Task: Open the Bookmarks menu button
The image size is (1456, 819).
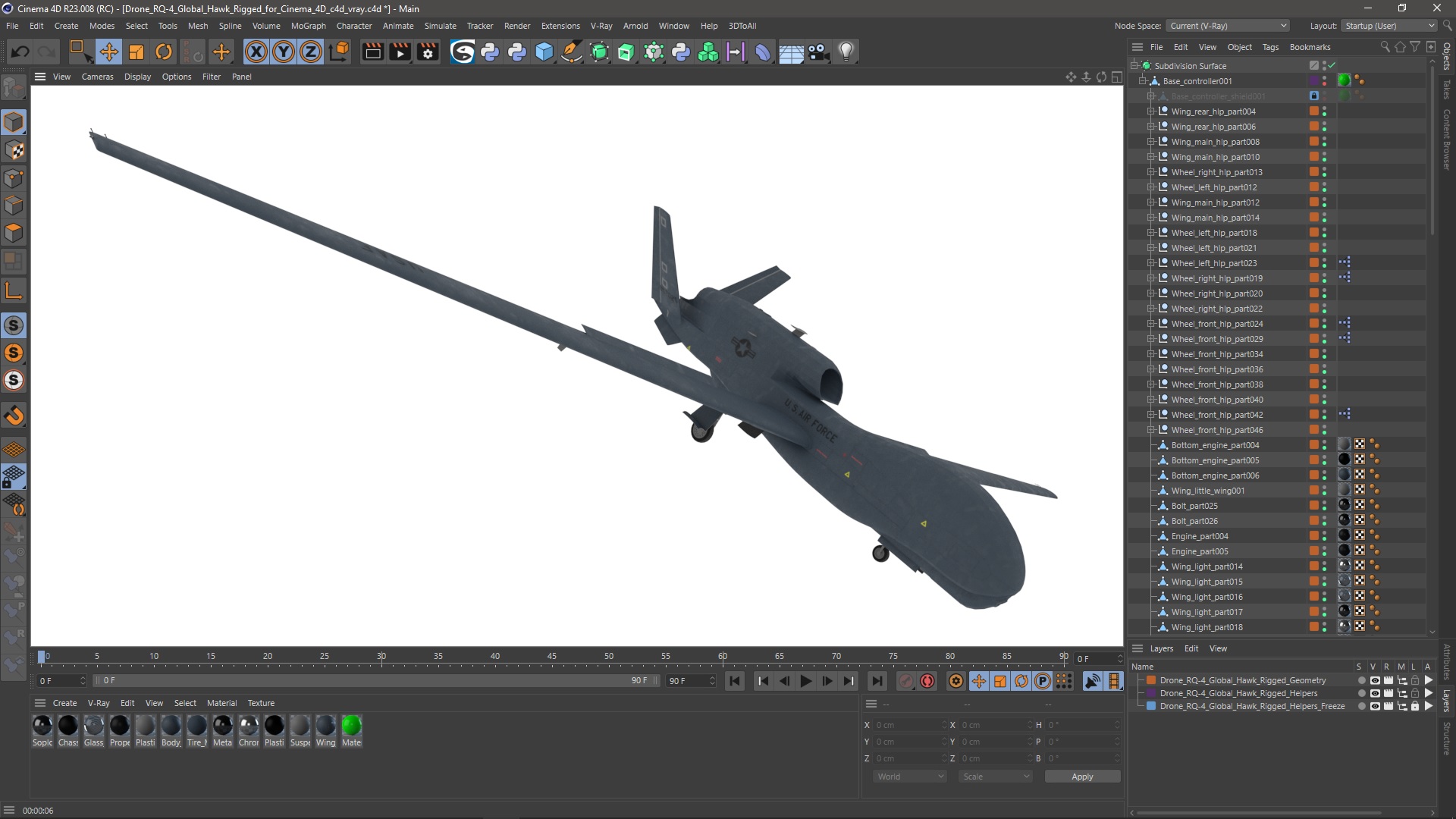Action: [1310, 47]
